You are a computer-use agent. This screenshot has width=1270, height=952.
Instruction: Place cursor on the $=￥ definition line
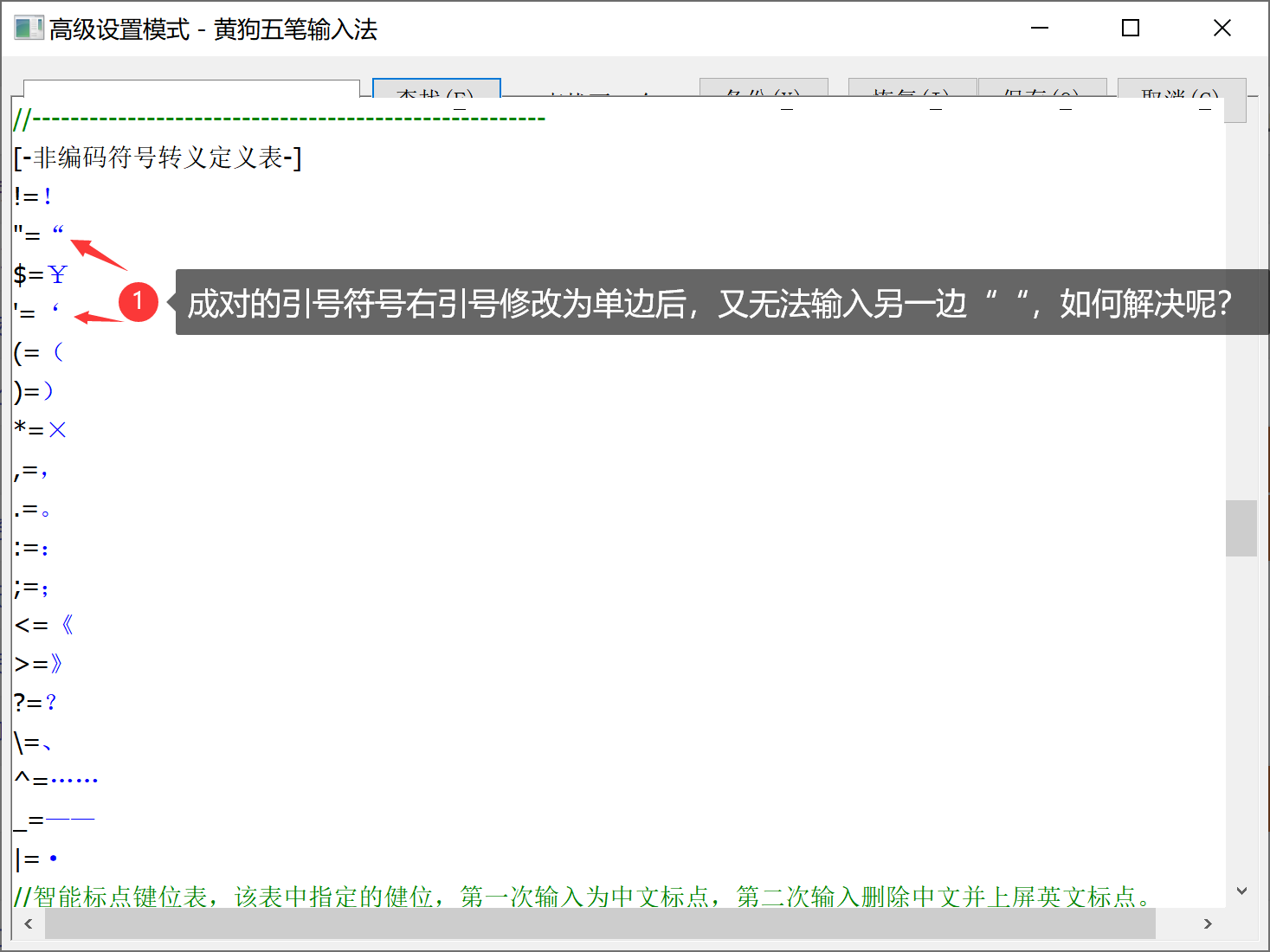[40, 275]
